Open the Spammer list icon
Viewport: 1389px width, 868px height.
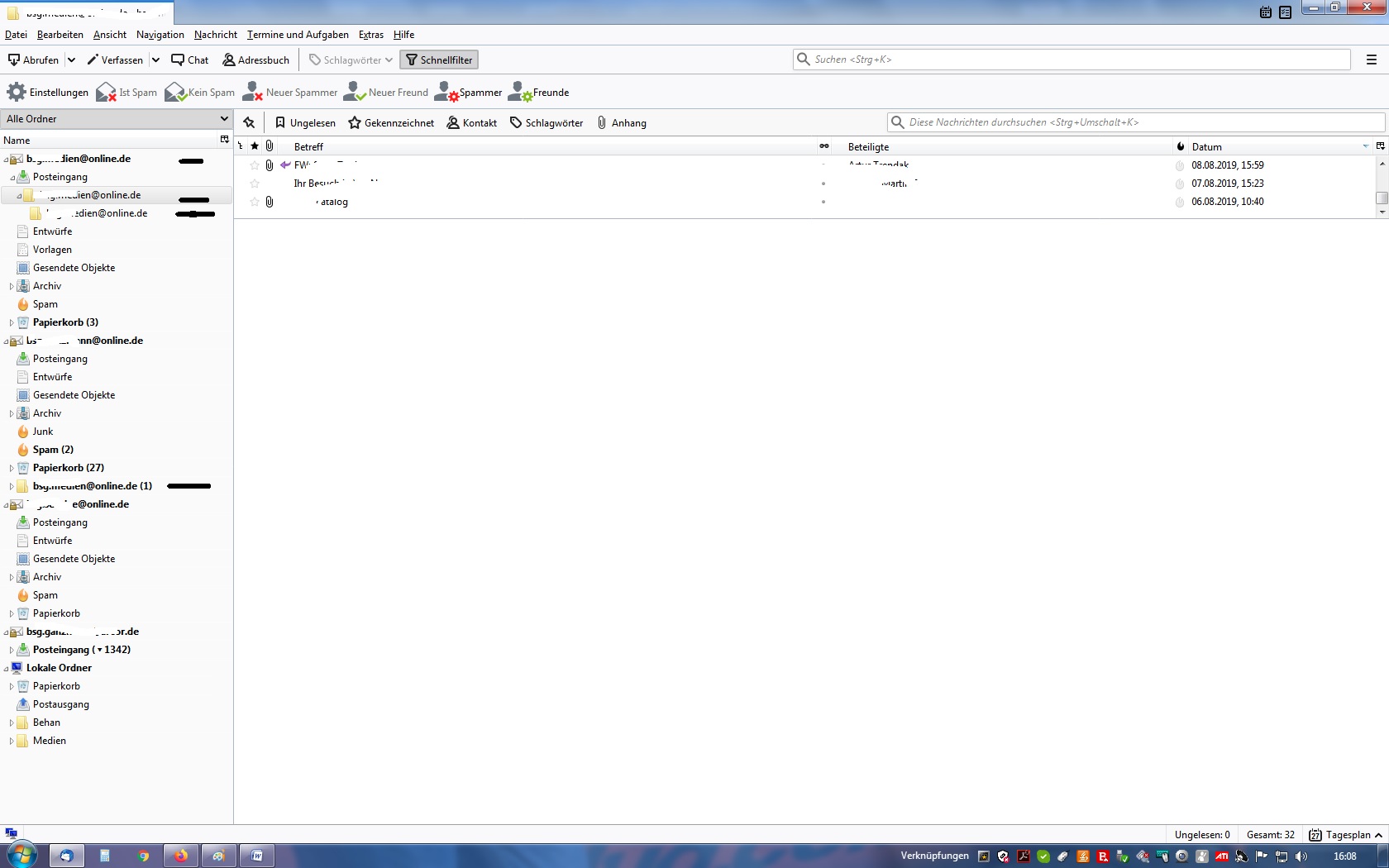[x=446, y=92]
